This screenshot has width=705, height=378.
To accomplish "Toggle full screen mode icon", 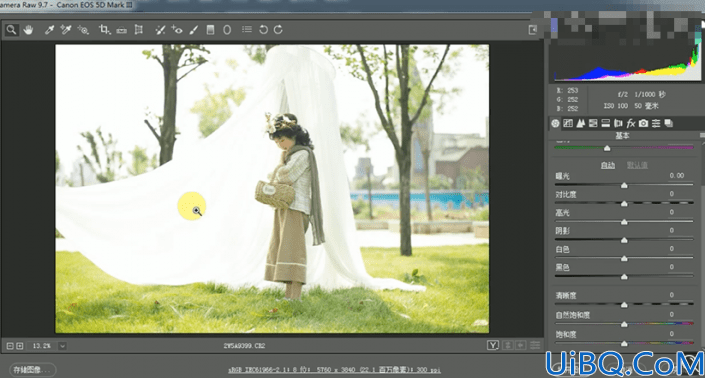I will click(x=533, y=30).
